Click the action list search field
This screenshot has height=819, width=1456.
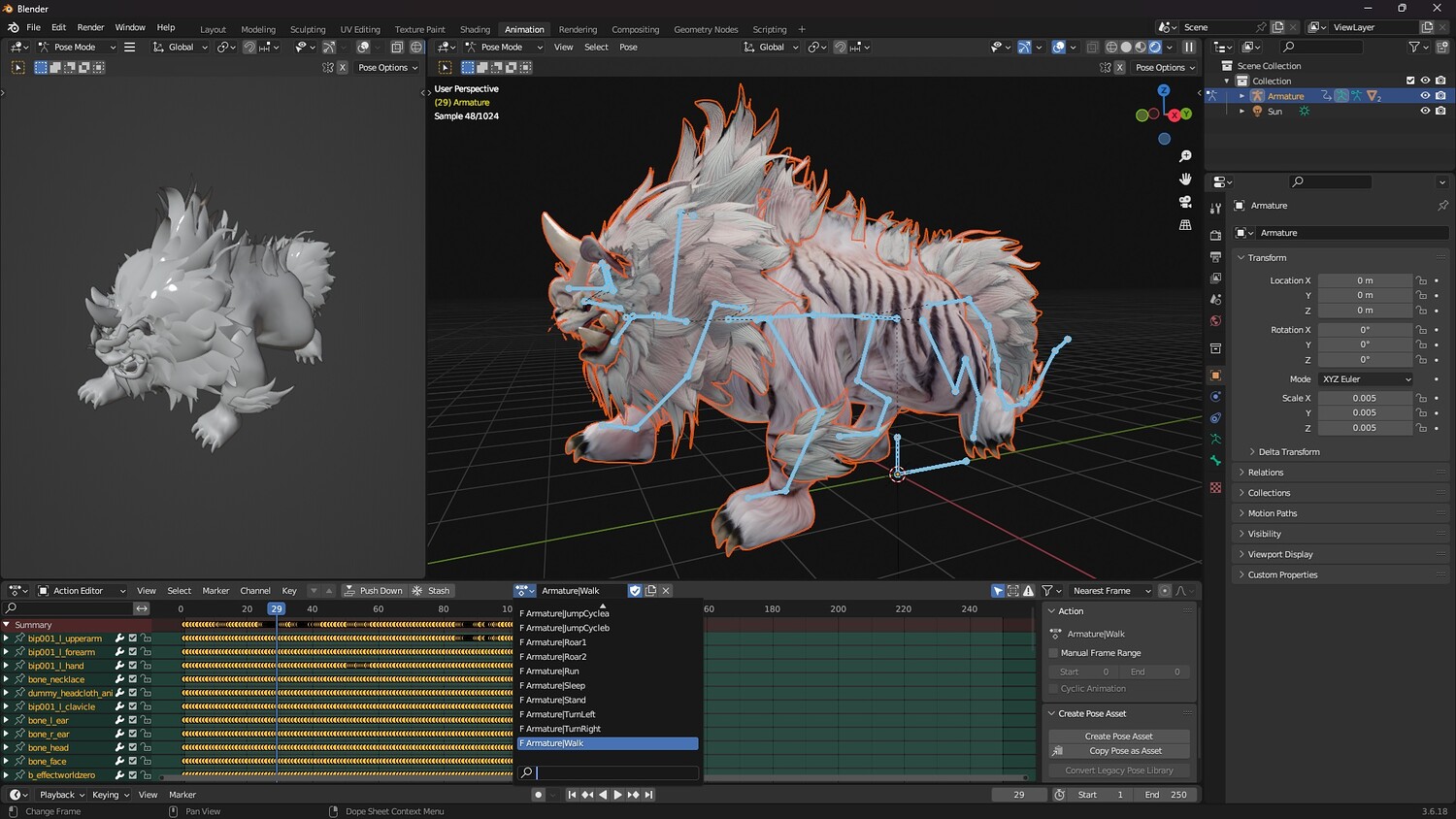608,772
